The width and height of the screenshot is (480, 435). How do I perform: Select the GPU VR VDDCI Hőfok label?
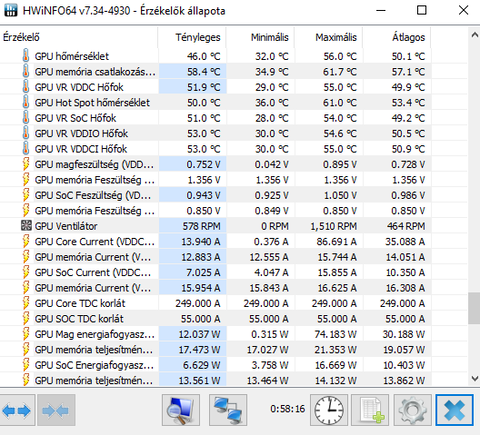(81, 149)
